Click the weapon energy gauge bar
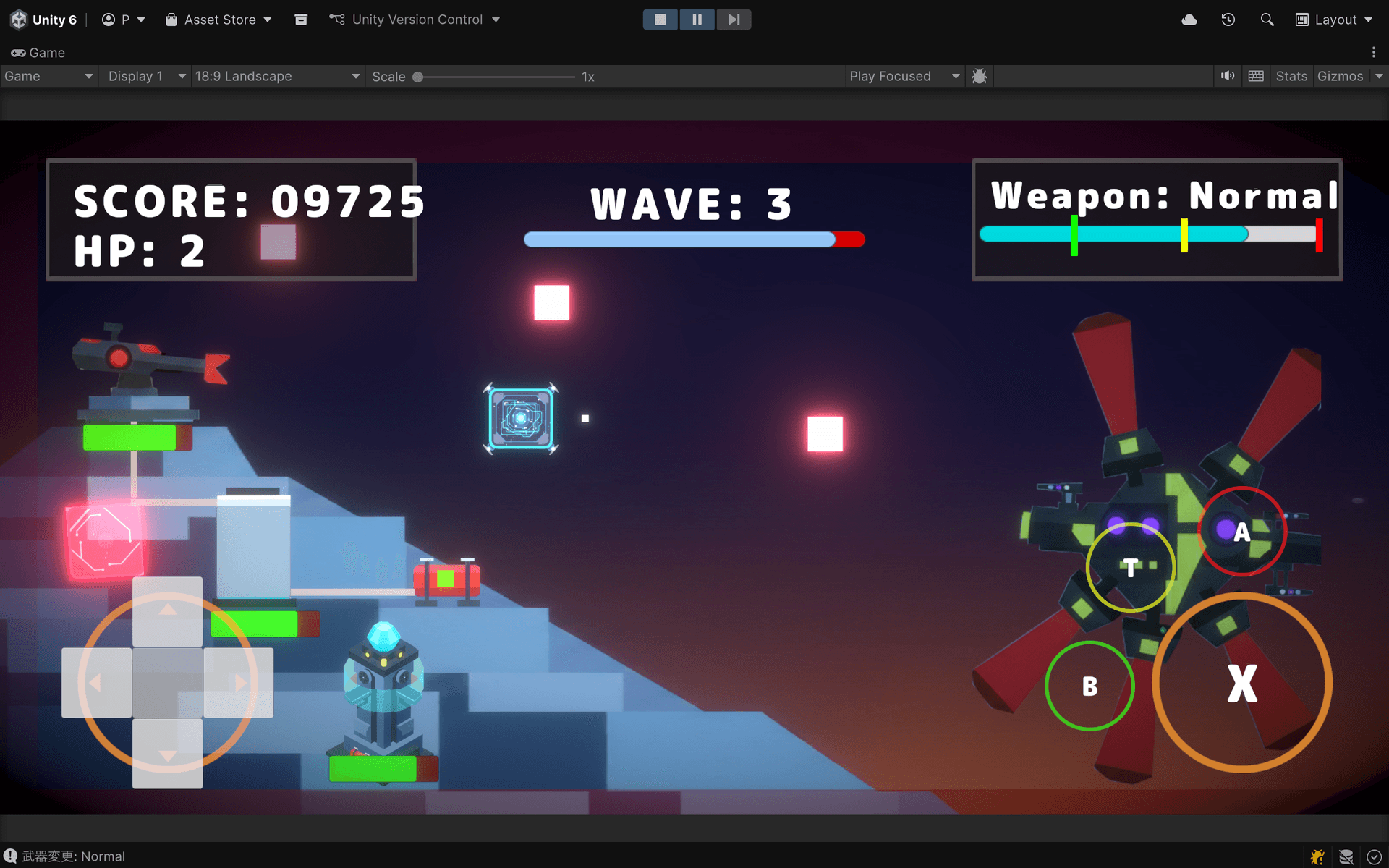The image size is (1389, 868). [1150, 234]
